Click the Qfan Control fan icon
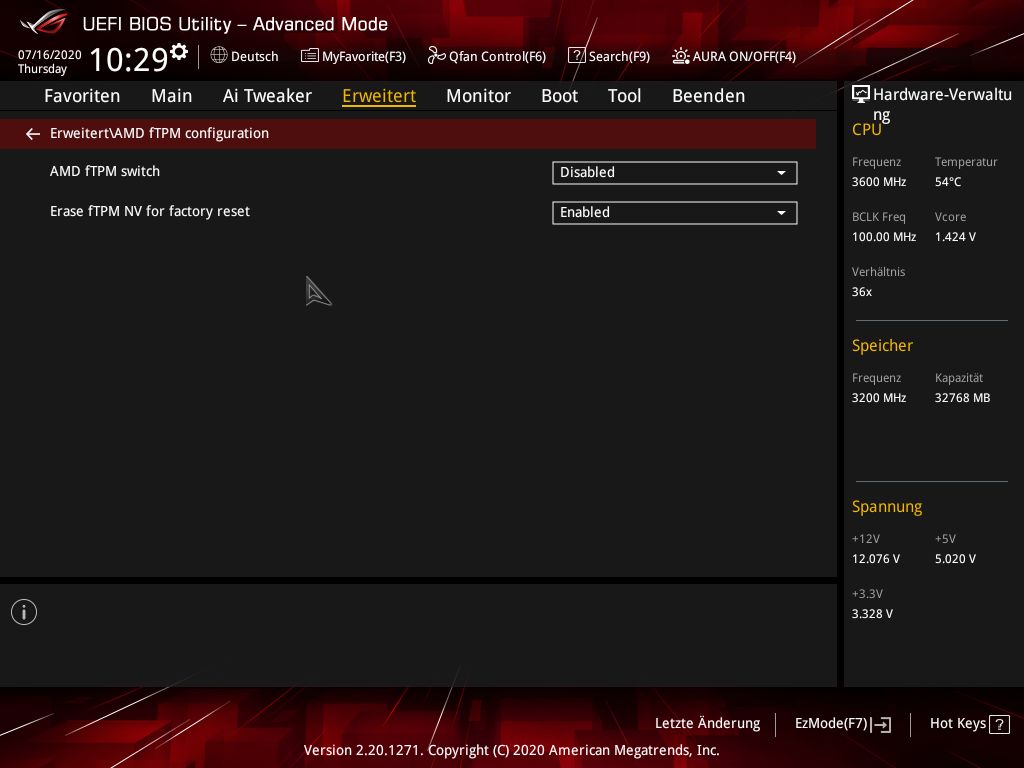The image size is (1024, 768). [436, 56]
